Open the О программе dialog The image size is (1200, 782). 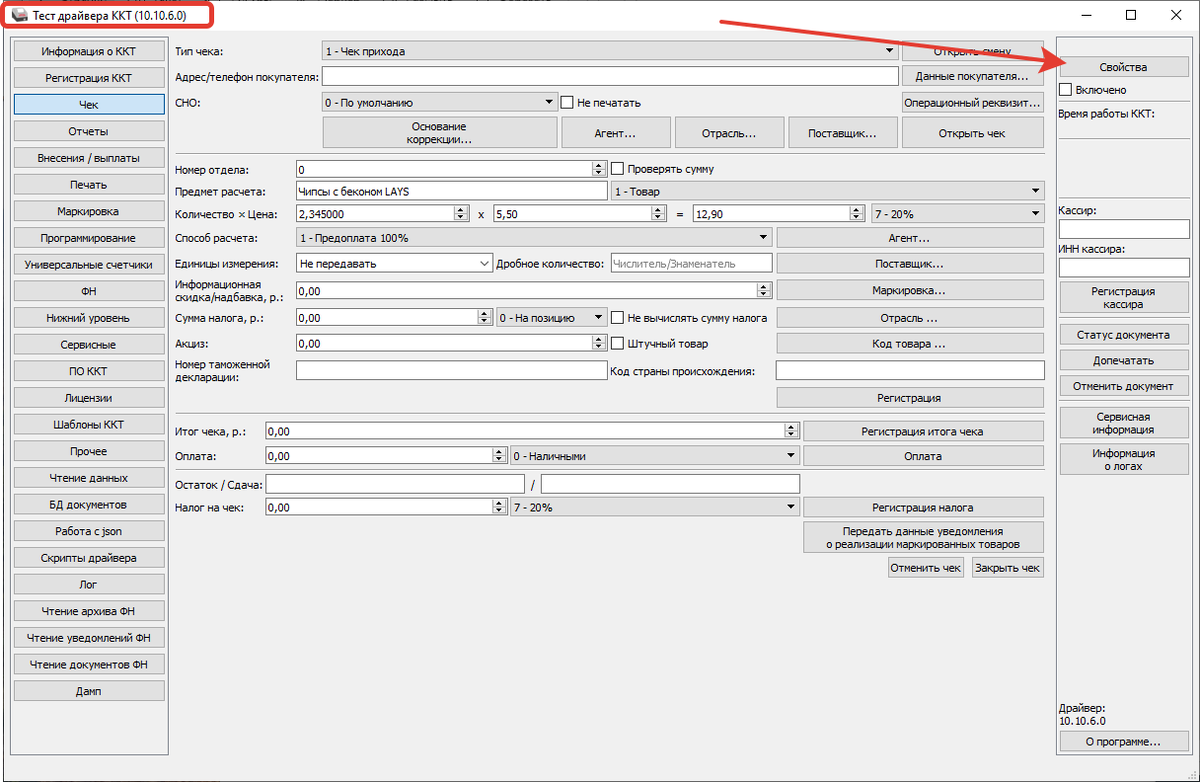[x=1123, y=742]
